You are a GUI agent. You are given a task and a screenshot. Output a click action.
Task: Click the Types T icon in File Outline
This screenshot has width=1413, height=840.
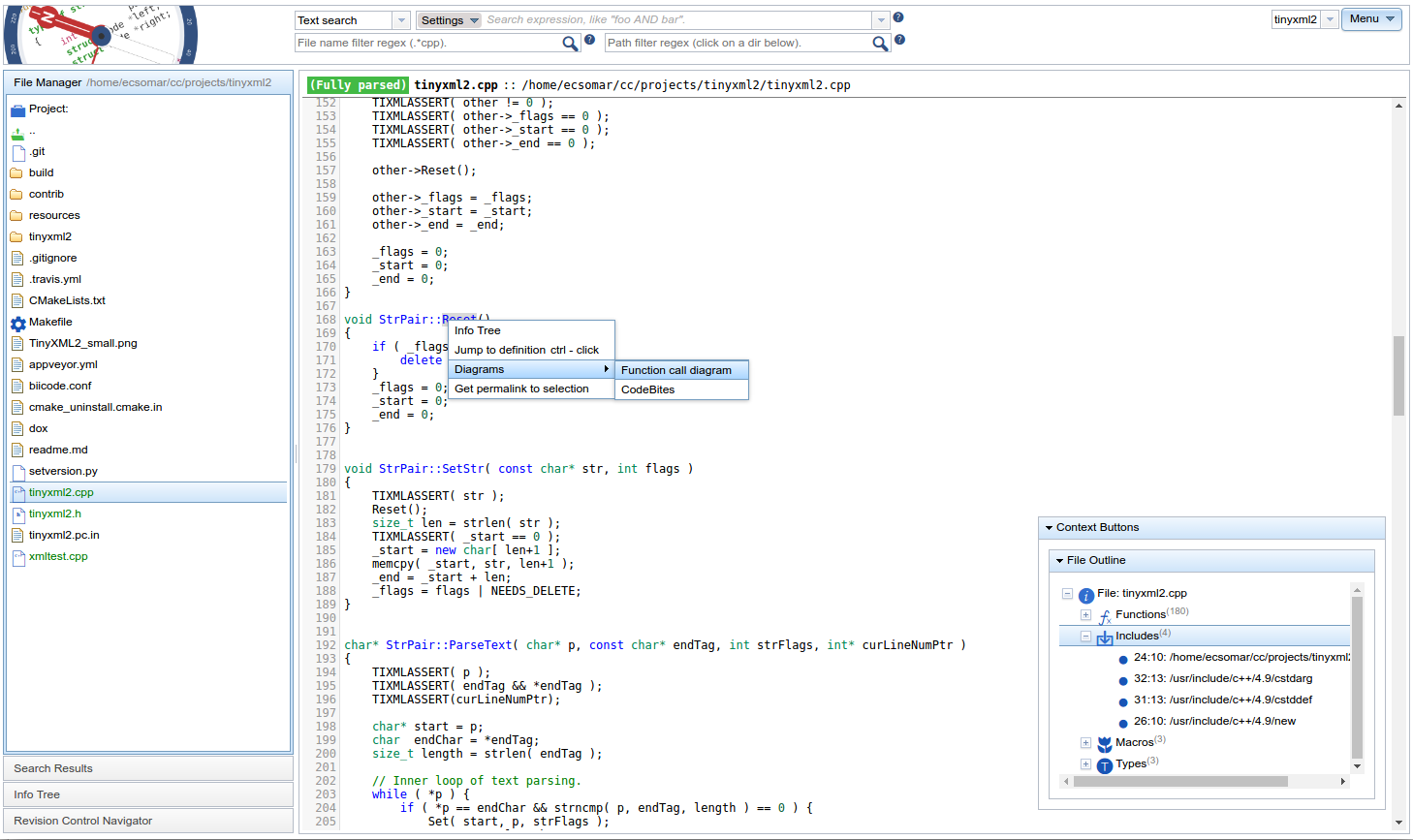1104,763
